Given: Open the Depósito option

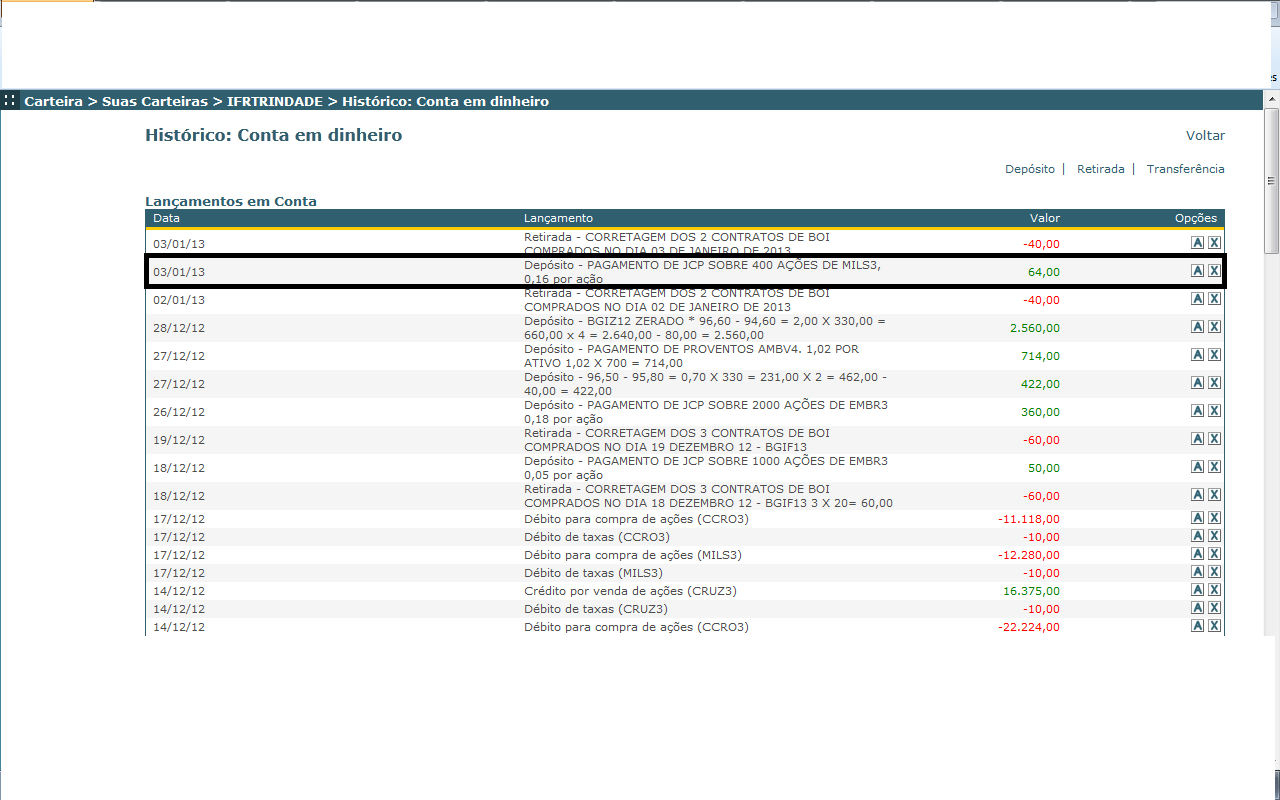Looking at the screenshot, I should click(x=1030, y=169).
